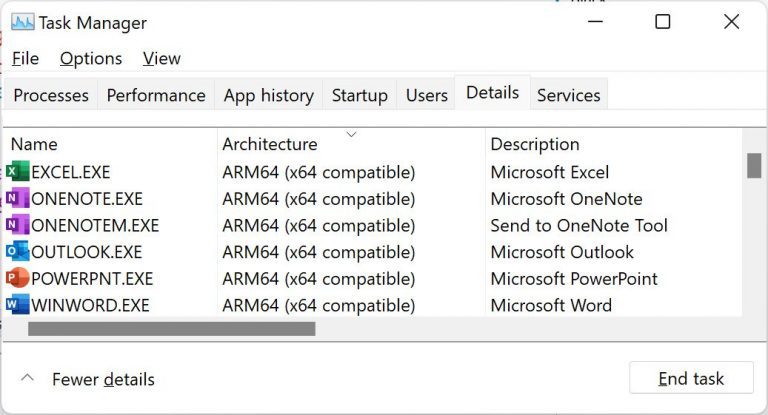Click the vertical scrollbar thumb

point(754,165)
